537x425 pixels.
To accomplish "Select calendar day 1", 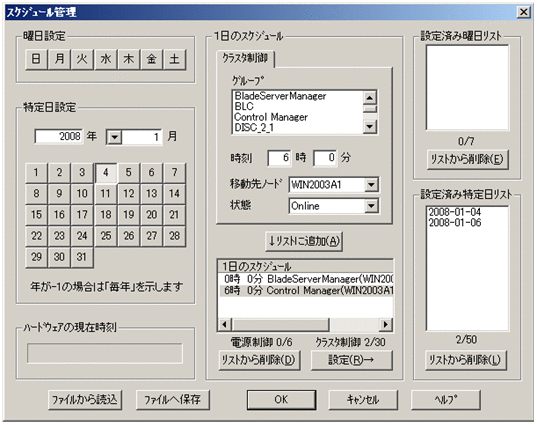I will [x=36, y=173].
